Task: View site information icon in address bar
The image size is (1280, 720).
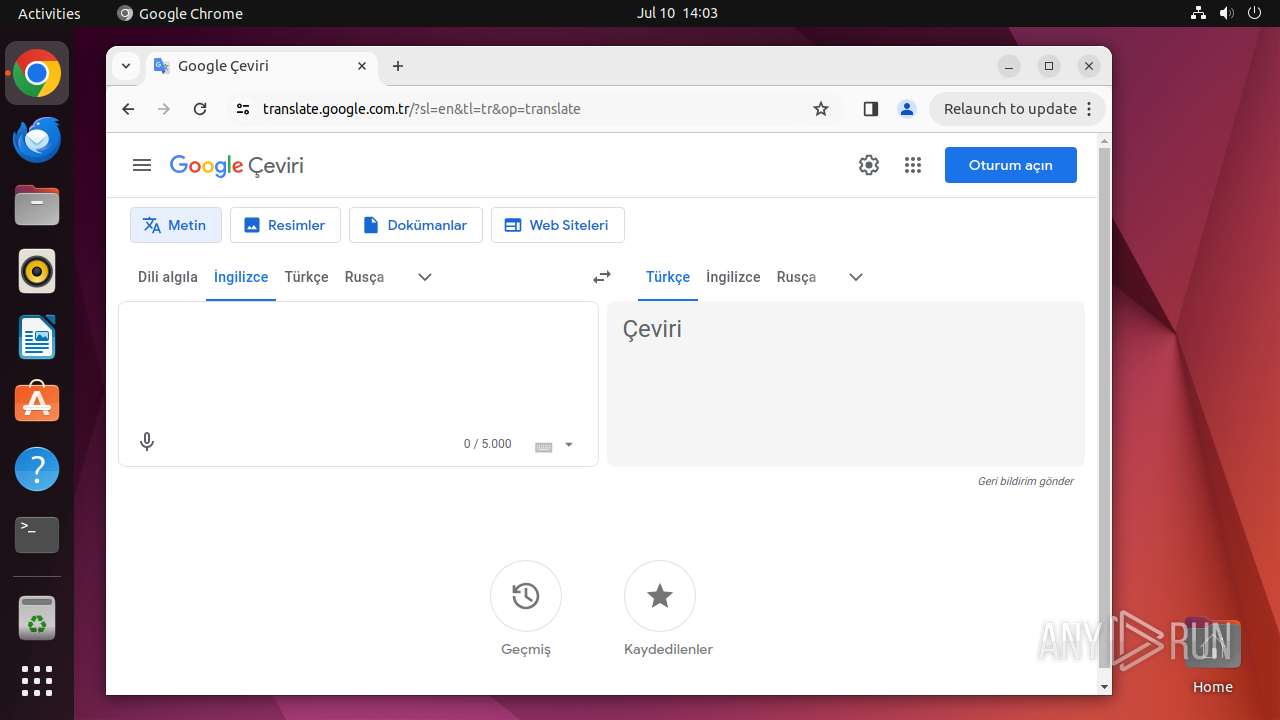Action: (242, 109)
